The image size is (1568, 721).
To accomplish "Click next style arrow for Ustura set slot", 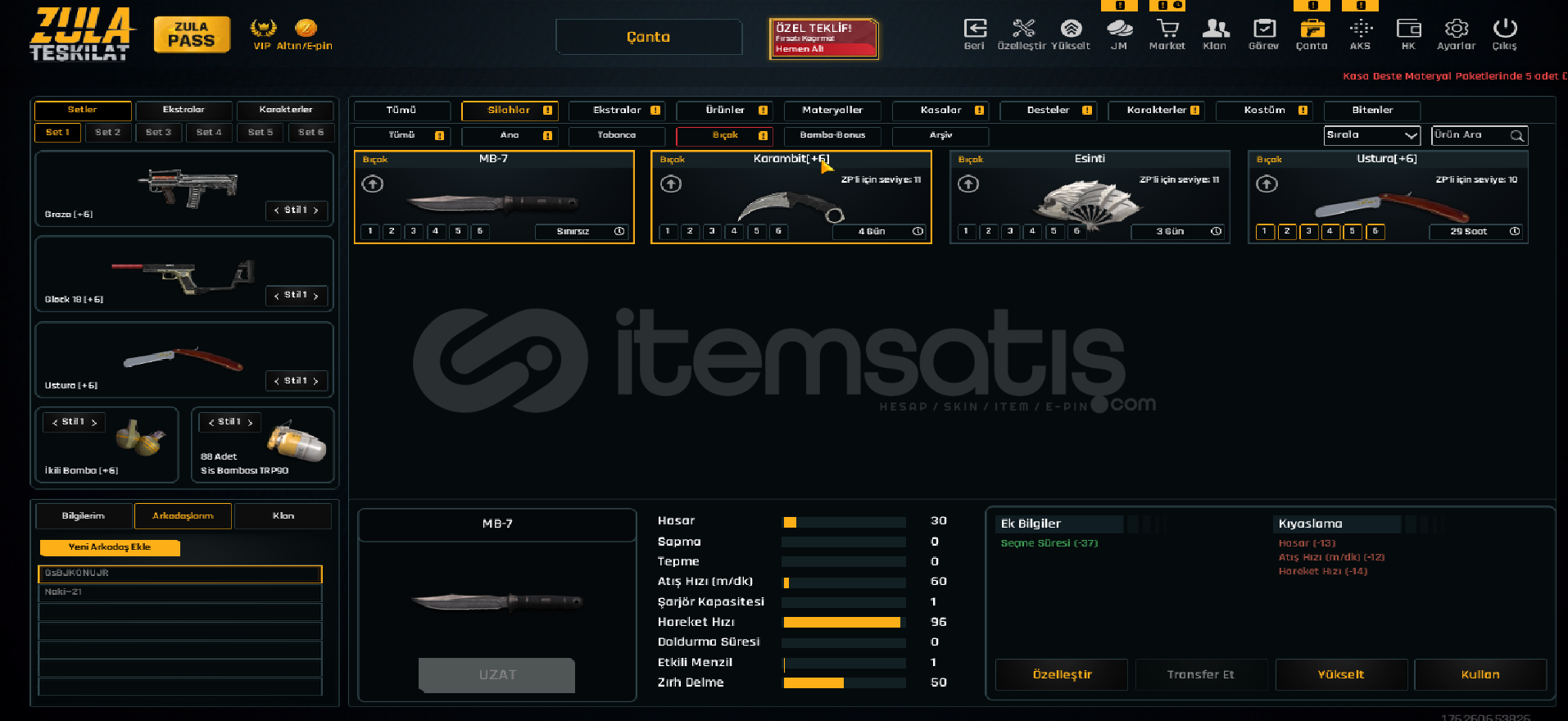I will click(x=316, y=381).
